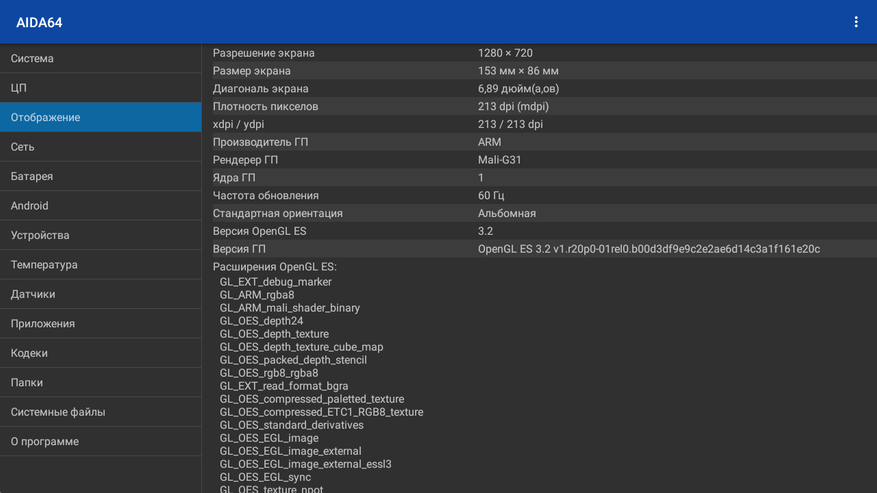The image size is (877, 493).
Task: Click the Разрешение экрана row
Action: [x=540, y=53]
